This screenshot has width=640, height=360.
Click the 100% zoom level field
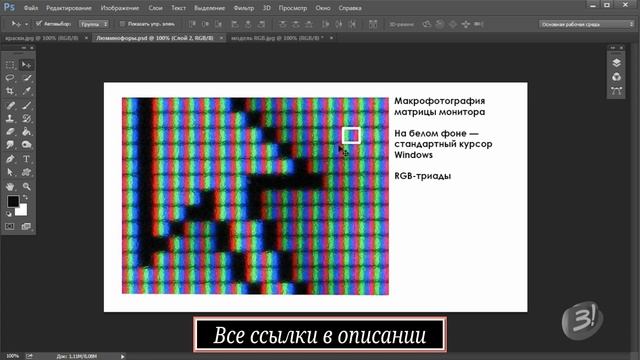(x=12, y=356)
